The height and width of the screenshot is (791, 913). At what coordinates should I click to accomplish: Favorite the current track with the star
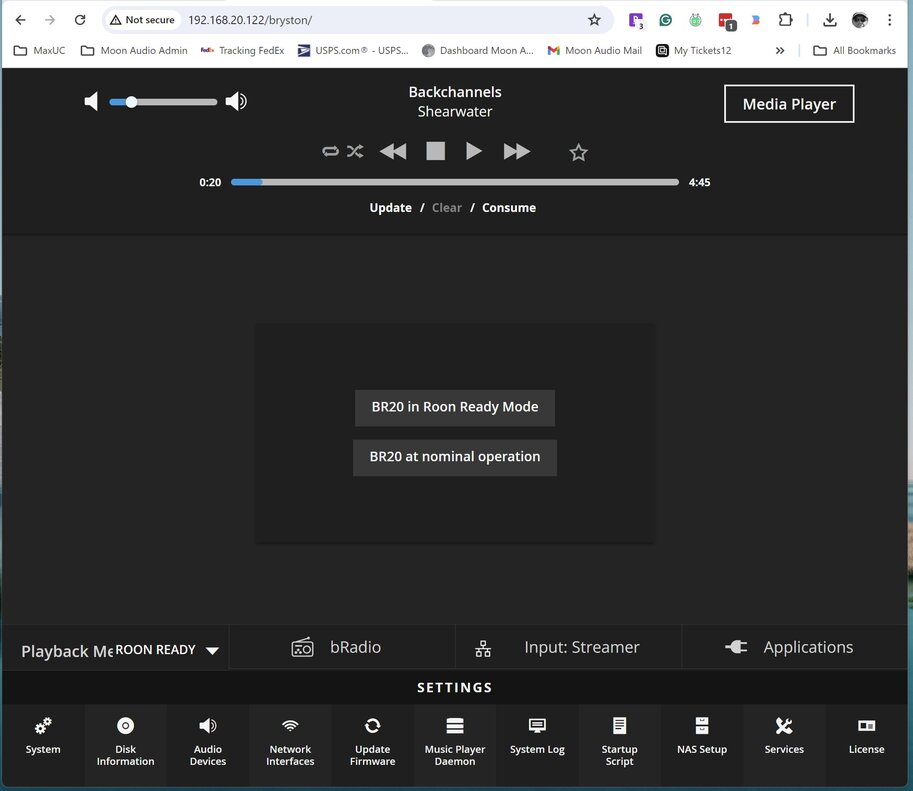[x=578, y=153]
